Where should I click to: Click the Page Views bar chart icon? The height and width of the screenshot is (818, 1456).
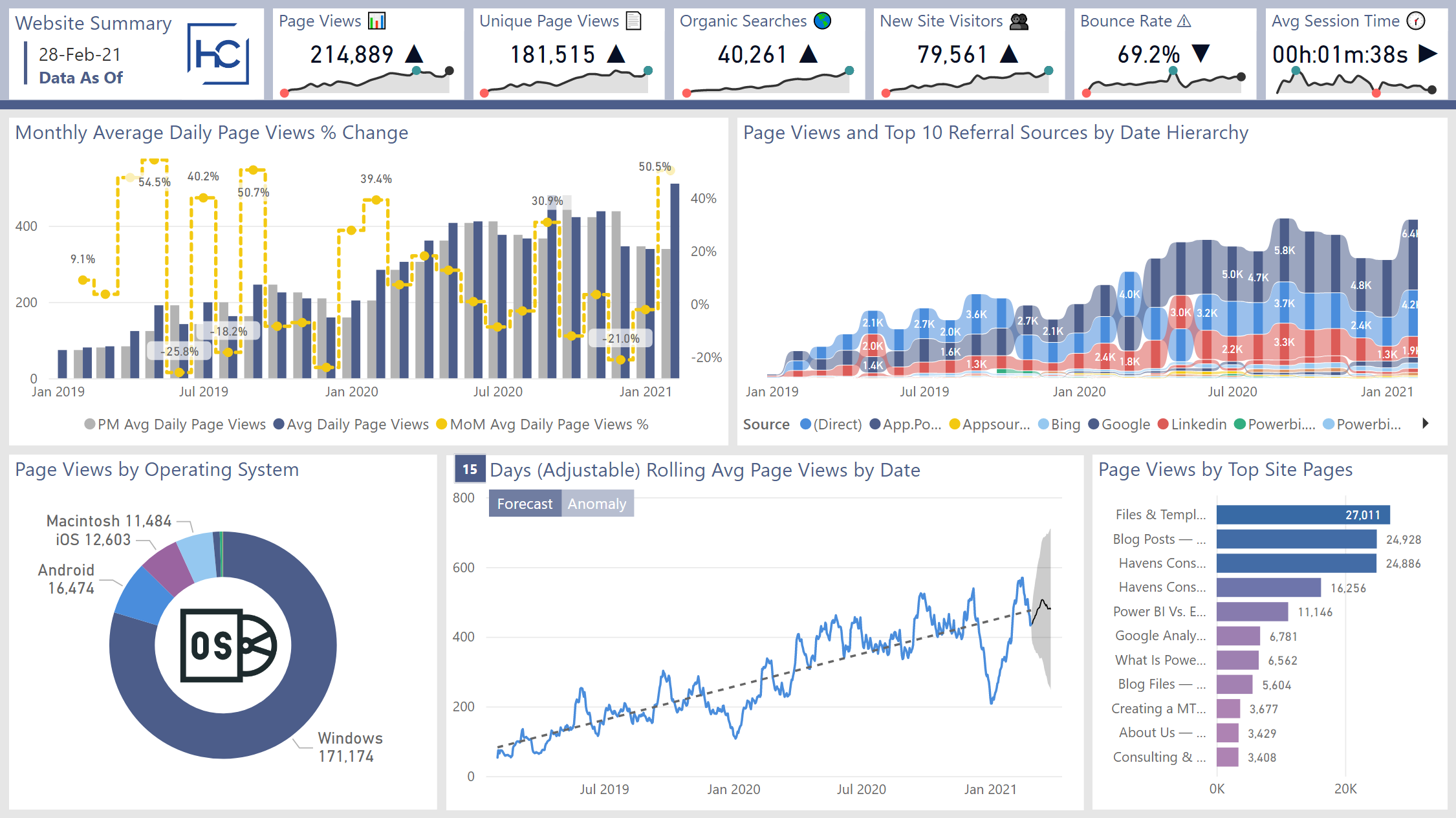coord(376,21)
